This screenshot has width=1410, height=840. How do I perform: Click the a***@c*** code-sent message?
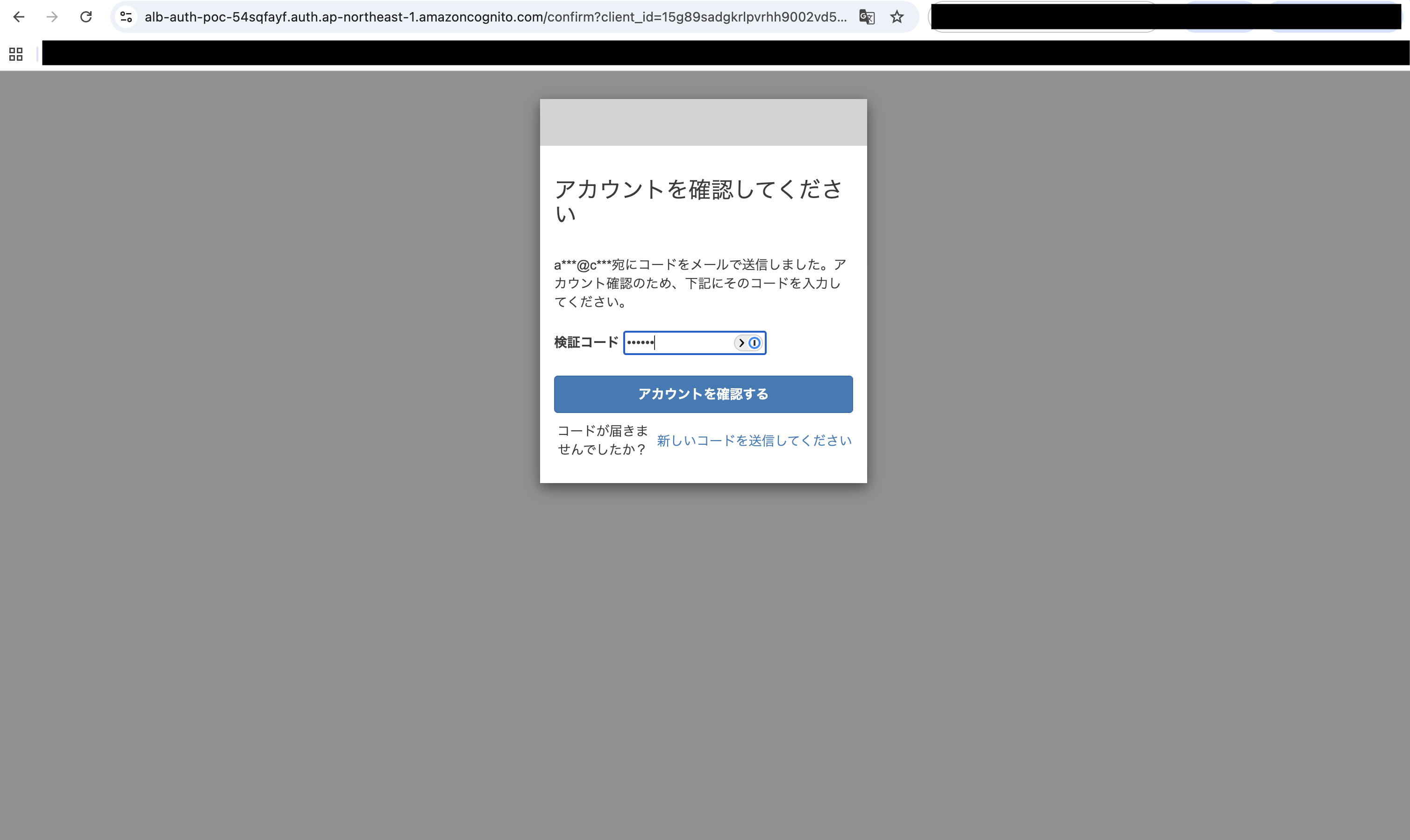click(700, 283)
